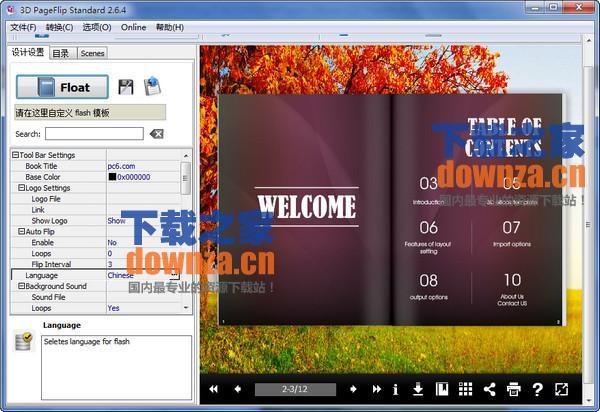Open the Language value browse button
The width and height of the screenshot is (600, 412).
174,274
